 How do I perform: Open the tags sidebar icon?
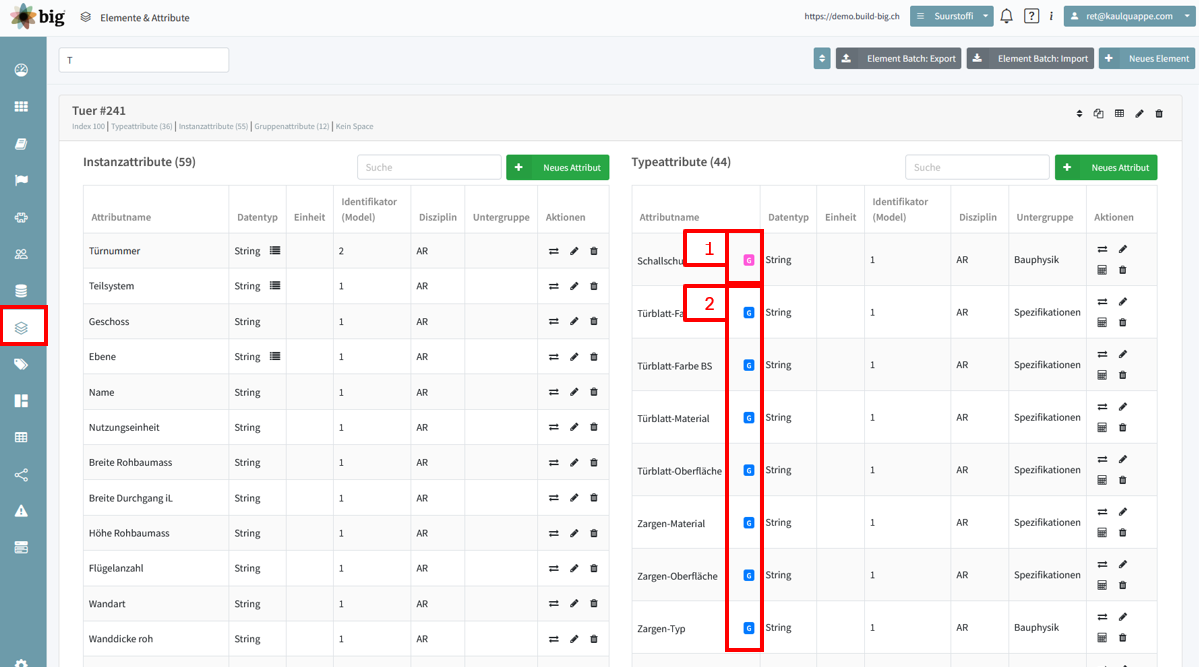click(x=21, y=364)
